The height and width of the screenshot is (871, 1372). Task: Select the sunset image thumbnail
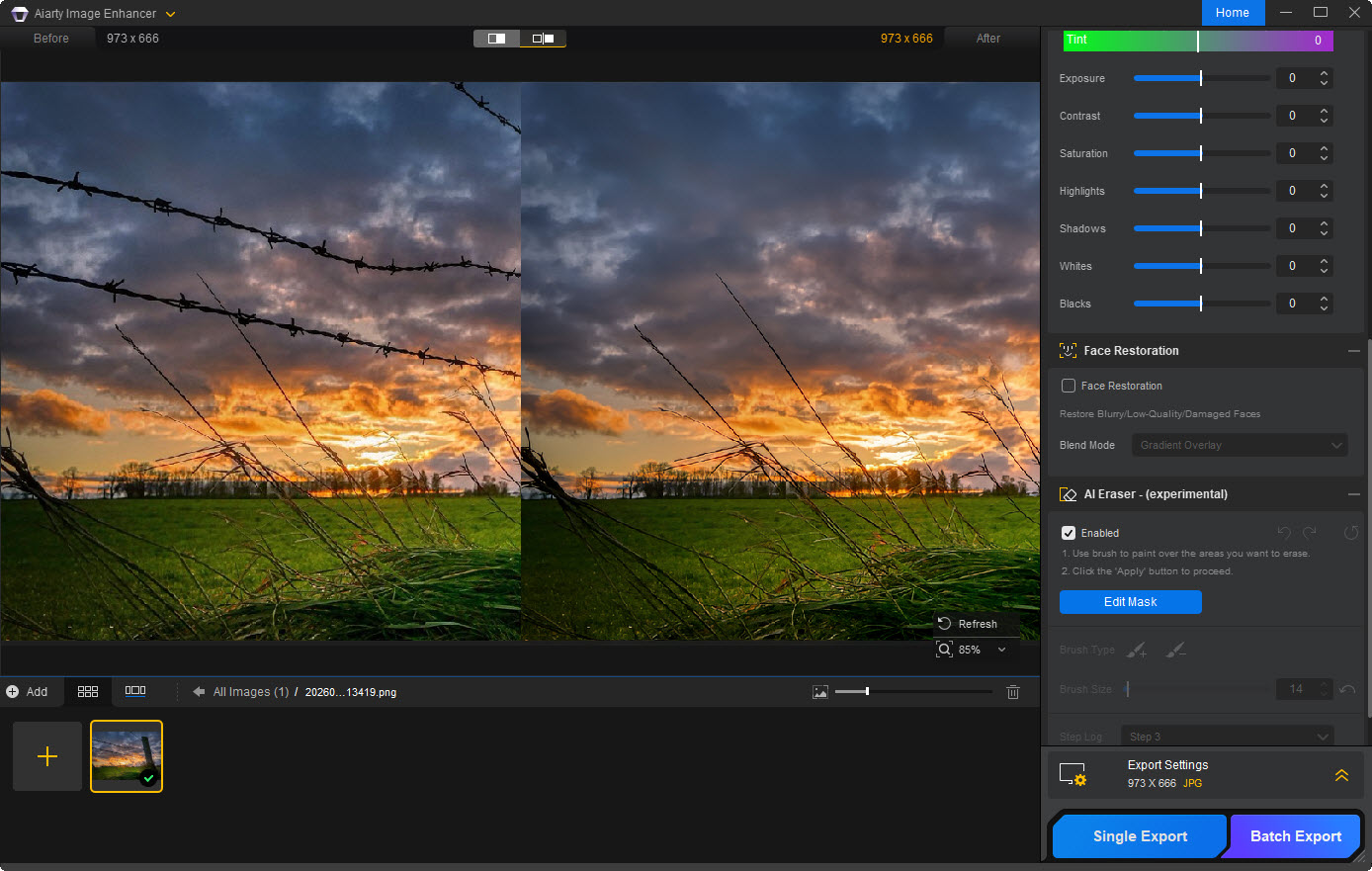[127, 756]
